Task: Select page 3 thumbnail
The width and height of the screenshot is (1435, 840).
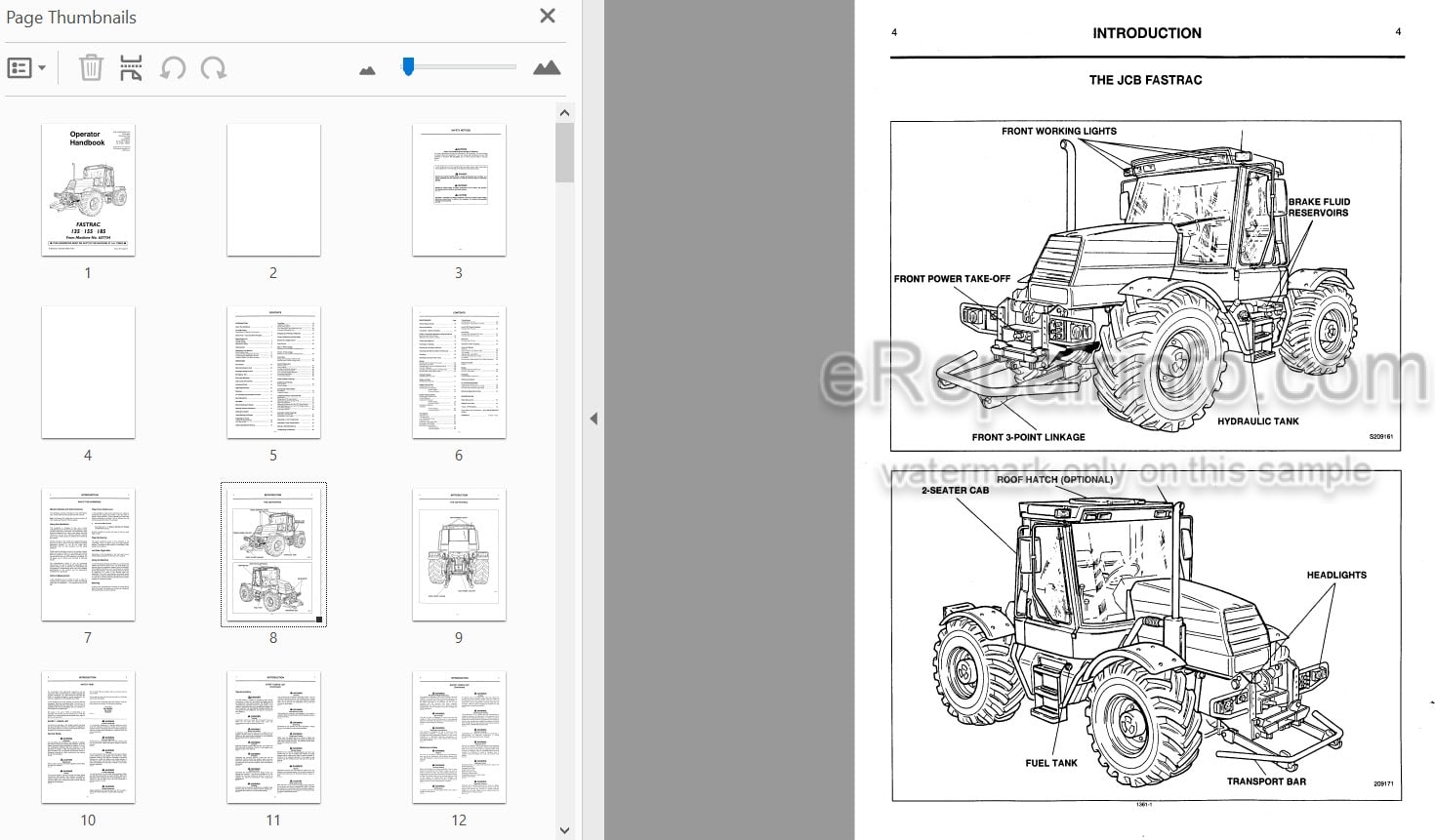Action: [459, 189]
